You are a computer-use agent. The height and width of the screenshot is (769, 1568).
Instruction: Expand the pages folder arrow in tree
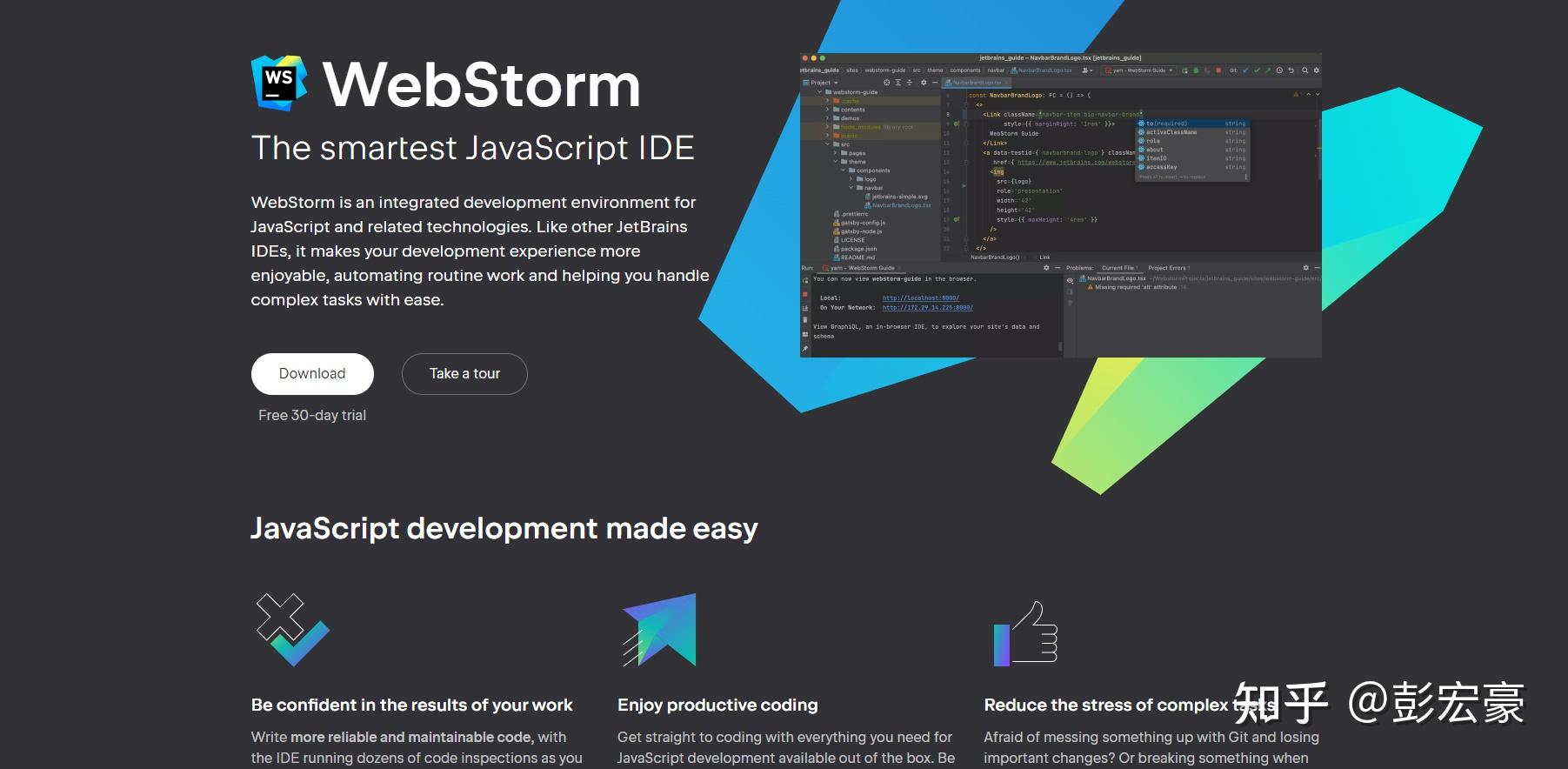[835, 153]
